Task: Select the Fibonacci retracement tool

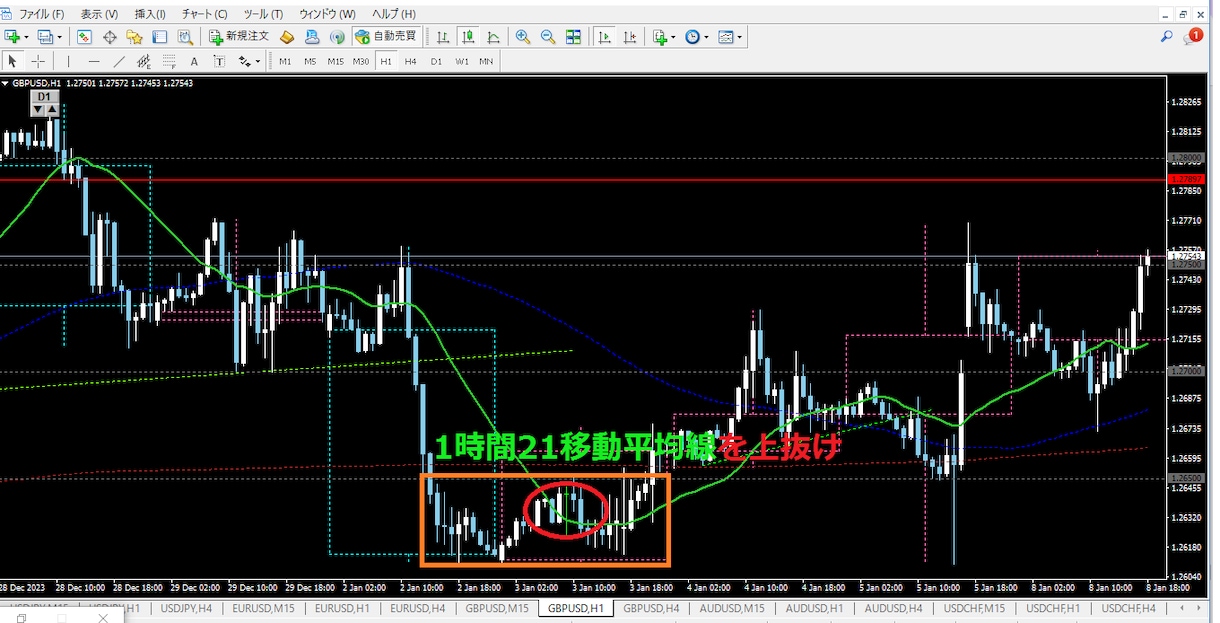Action: click(169, 61)
